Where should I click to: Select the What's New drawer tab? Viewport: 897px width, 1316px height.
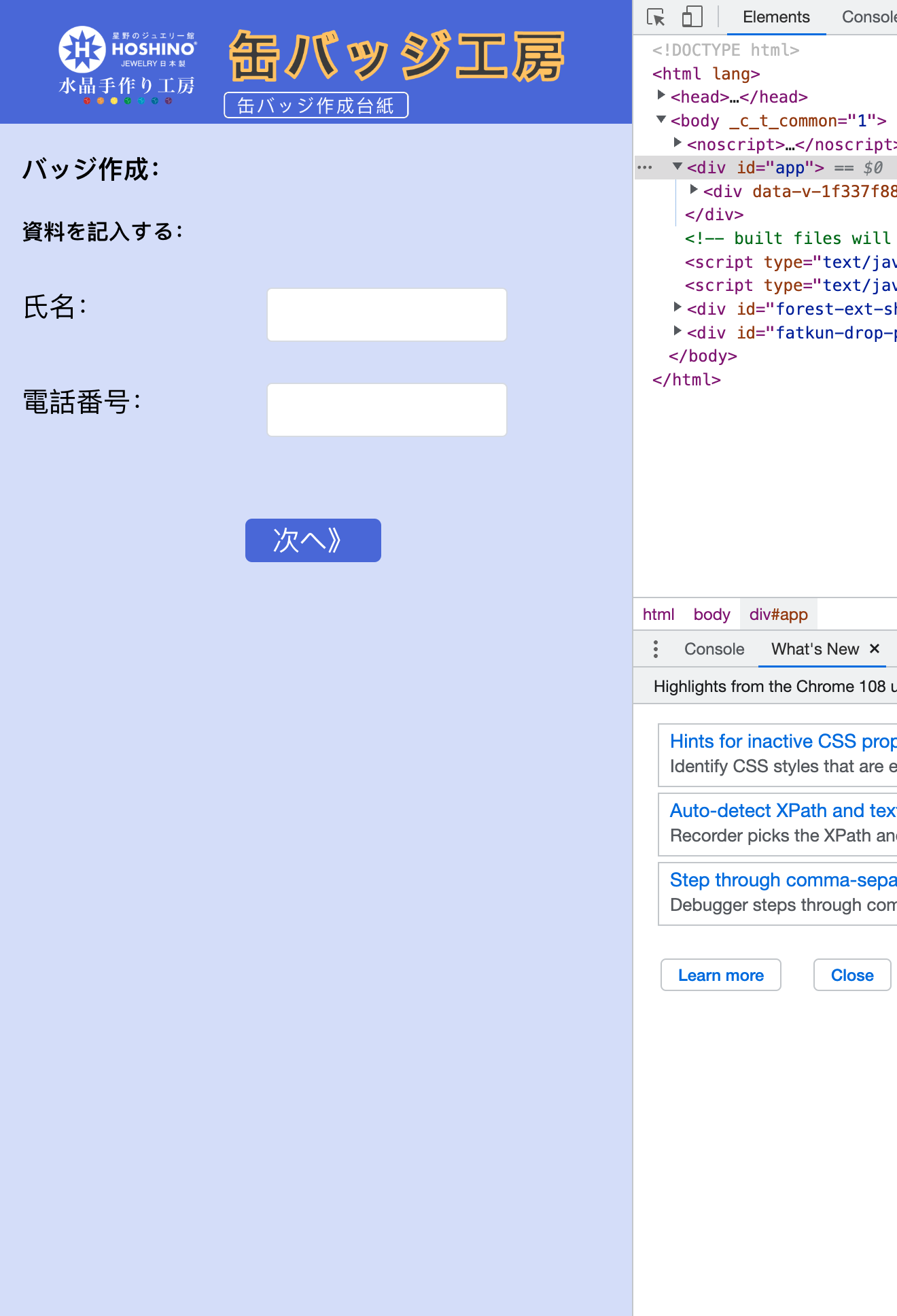815,649
